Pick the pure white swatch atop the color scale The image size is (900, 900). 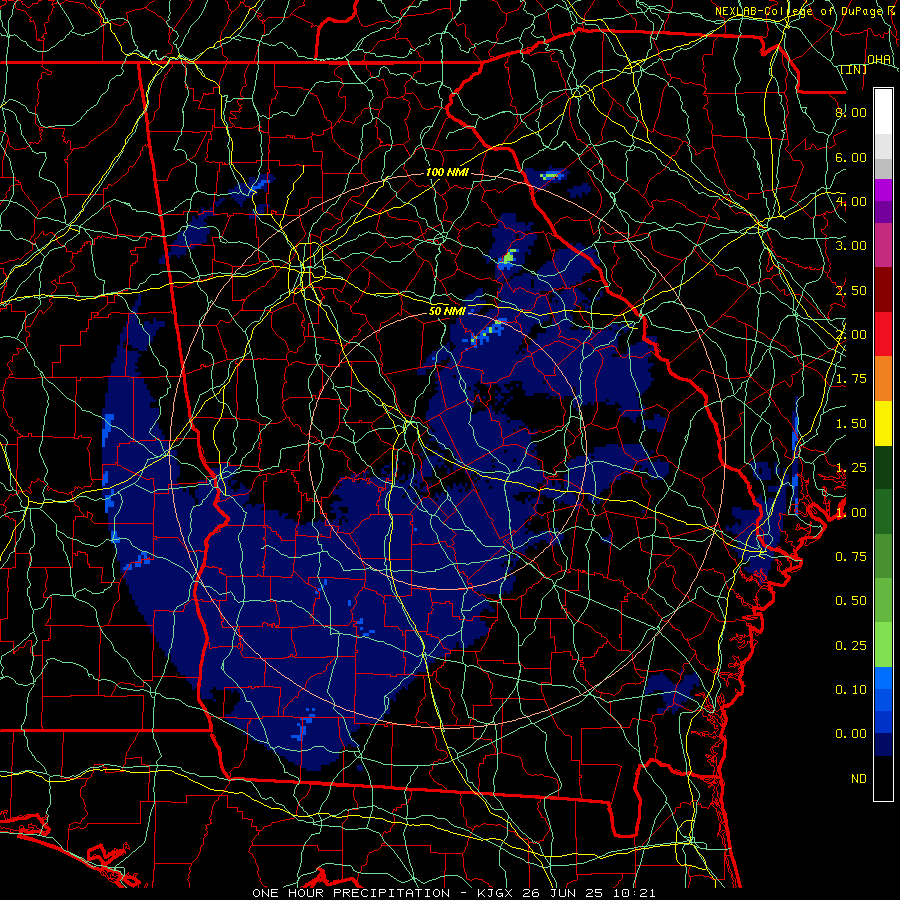click(883, 112)
